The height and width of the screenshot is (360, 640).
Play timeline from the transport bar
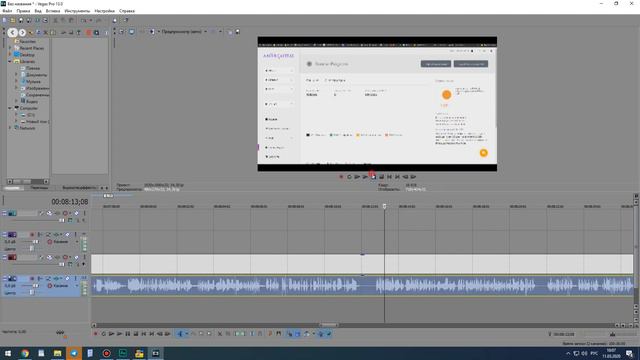[120, 334]
